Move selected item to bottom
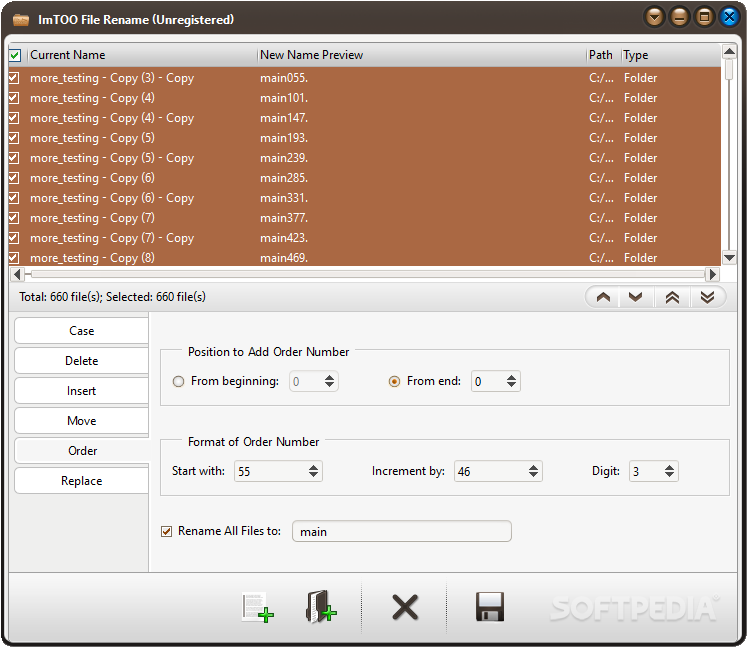Viewport: 747px width, 647px height. (707, 297)
